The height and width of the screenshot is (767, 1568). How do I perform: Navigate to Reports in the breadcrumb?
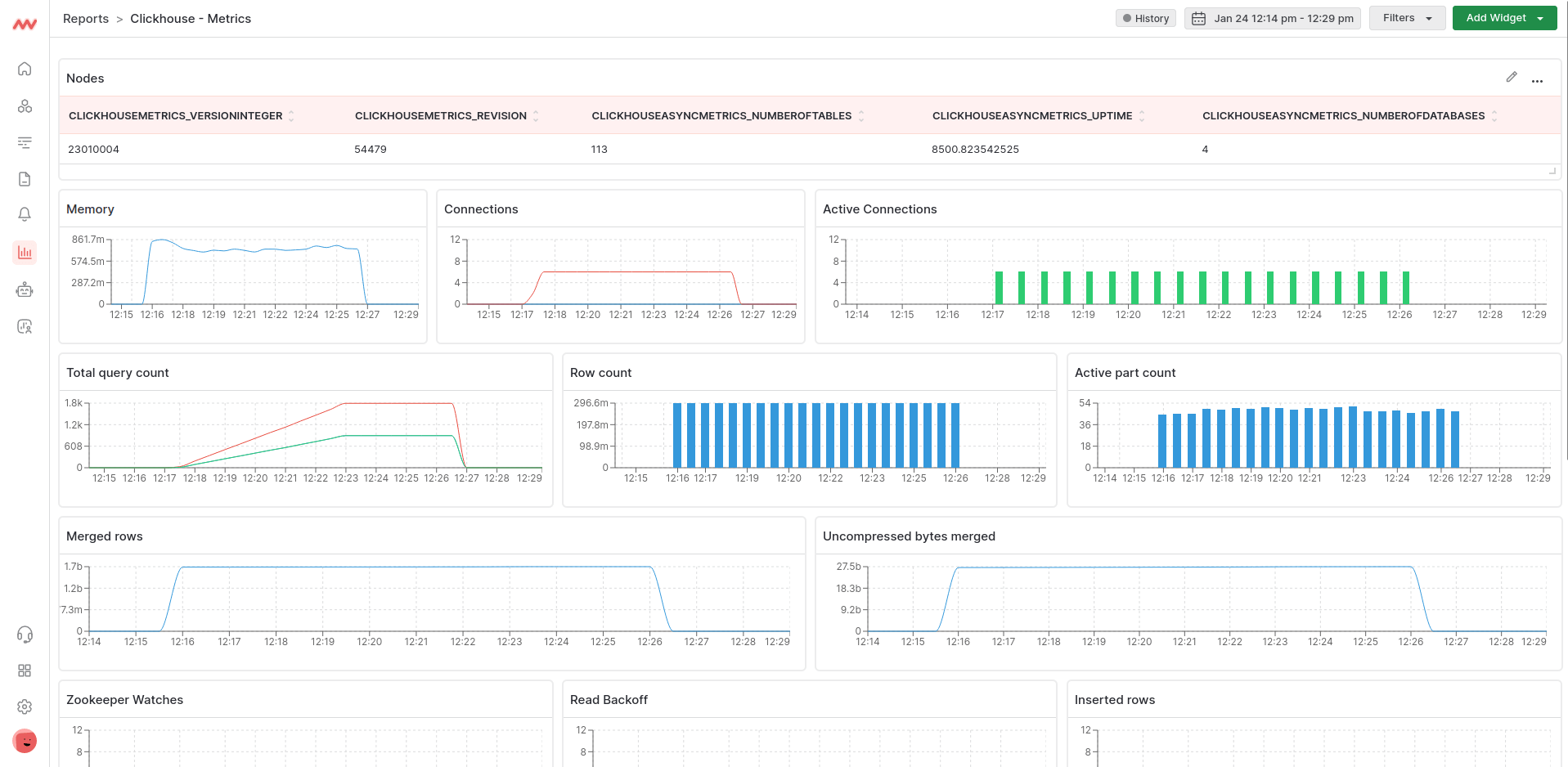[x=86, y=18]
